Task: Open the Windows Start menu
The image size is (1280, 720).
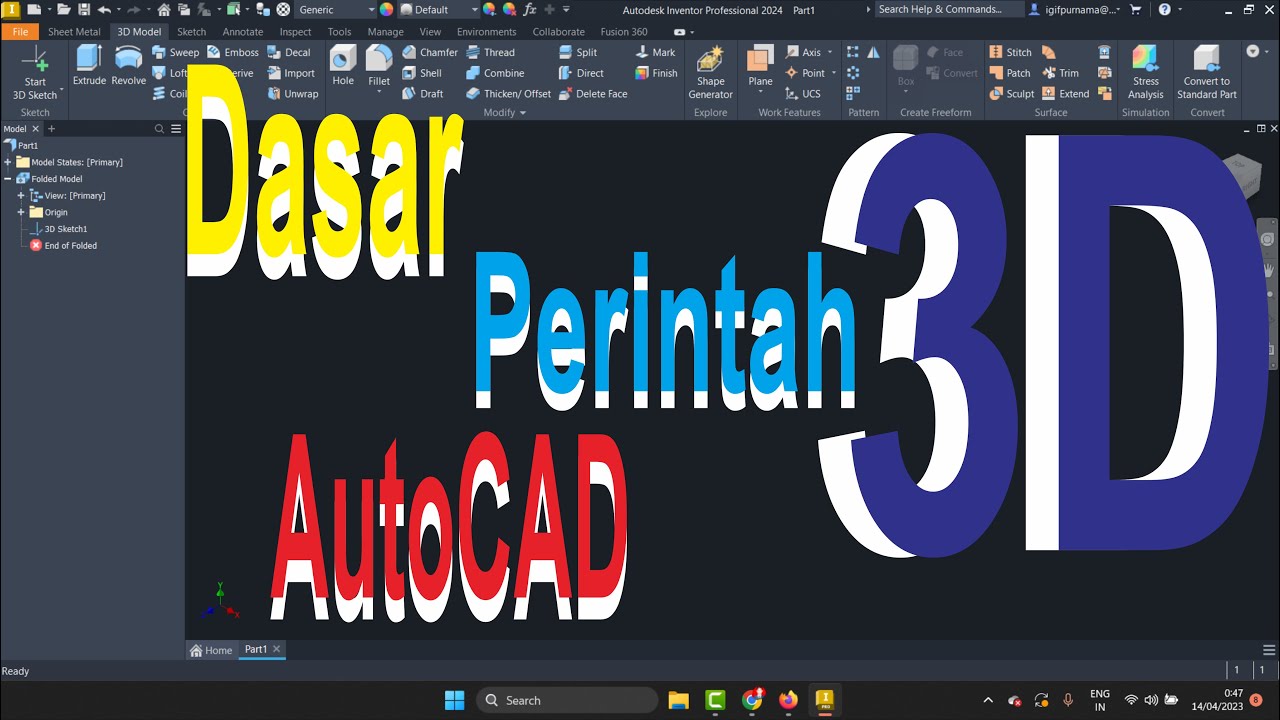Action: [454, 700]
